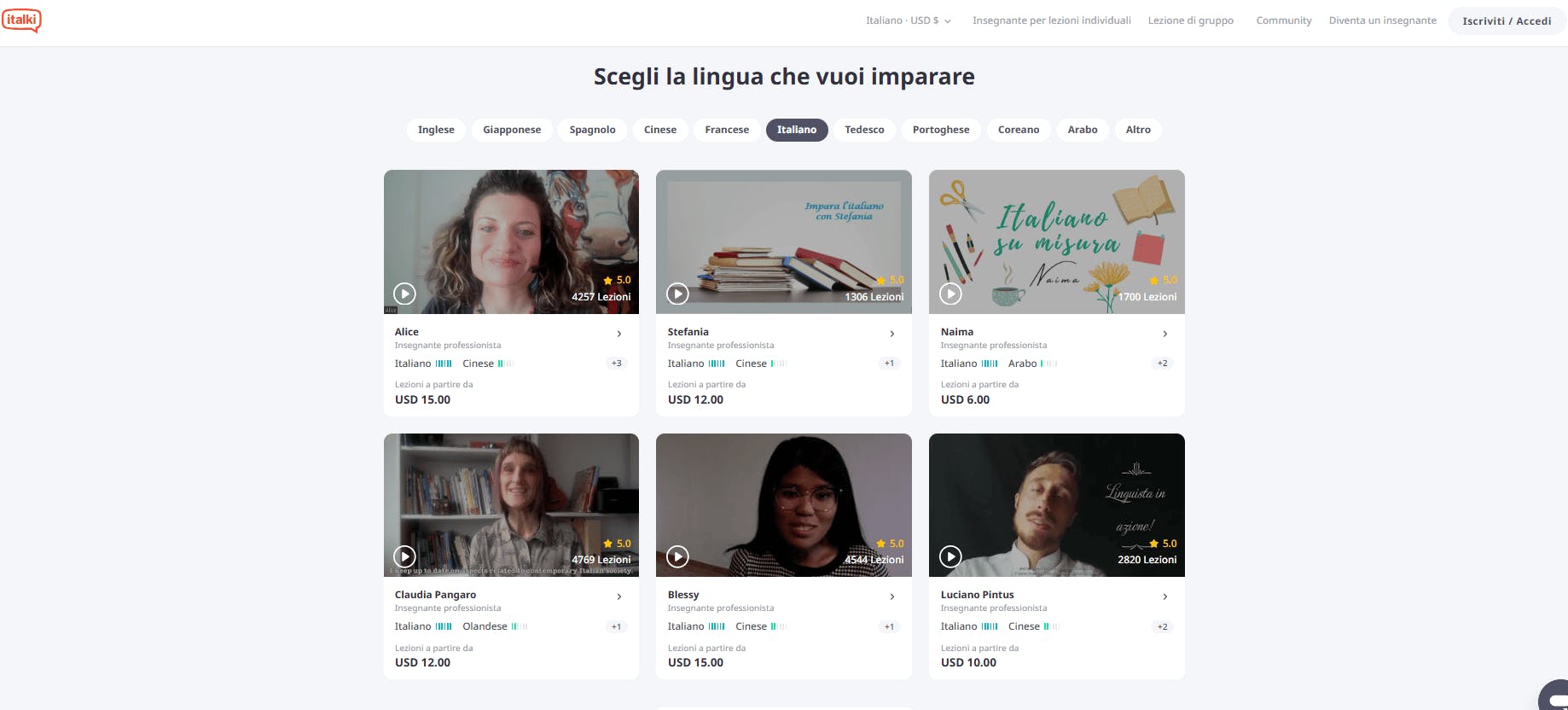
Task: Click the italki logo
Action: click(x=21, y=20)
